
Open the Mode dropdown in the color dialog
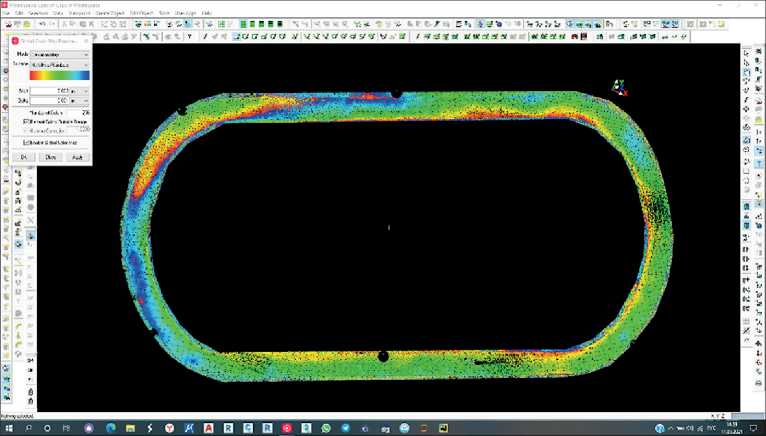pos(60,54)
